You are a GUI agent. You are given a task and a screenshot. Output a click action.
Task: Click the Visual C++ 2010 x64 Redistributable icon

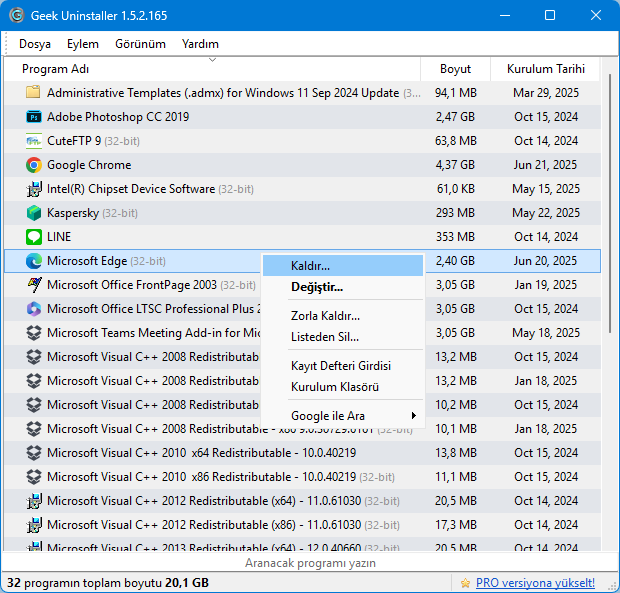(x=34, y=453)
